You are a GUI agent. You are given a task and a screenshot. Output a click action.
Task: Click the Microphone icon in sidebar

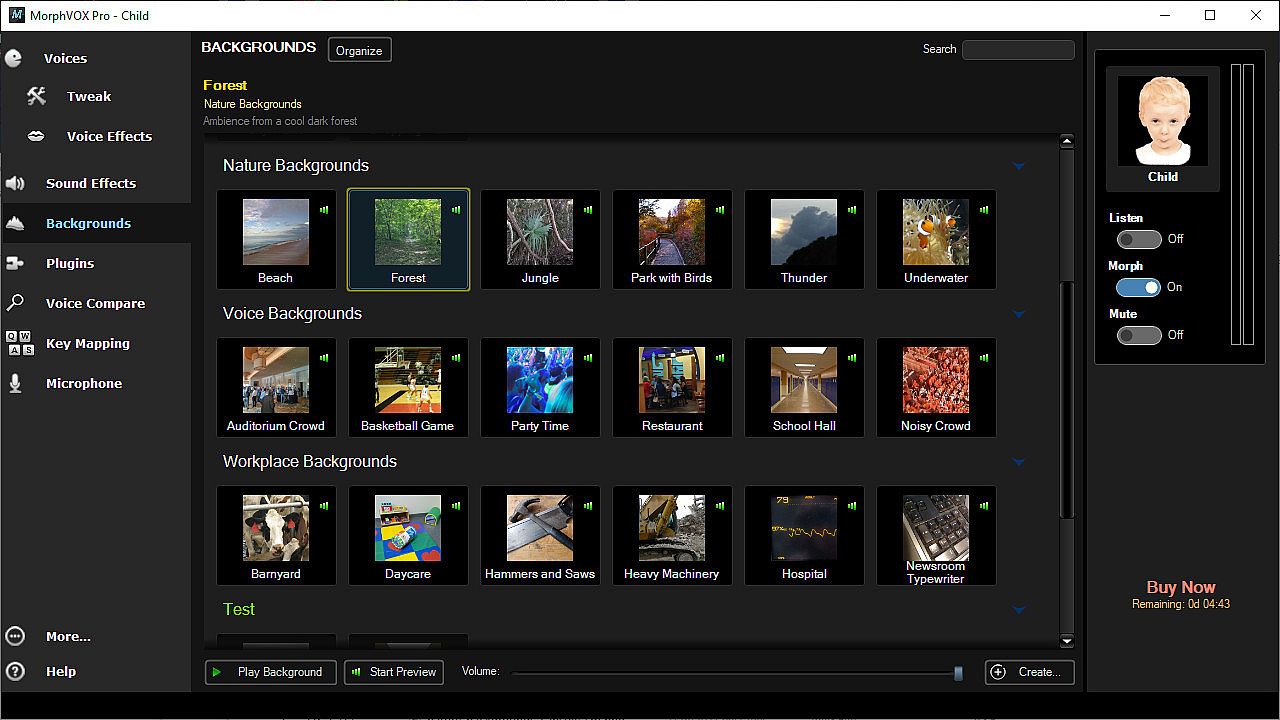15,383
